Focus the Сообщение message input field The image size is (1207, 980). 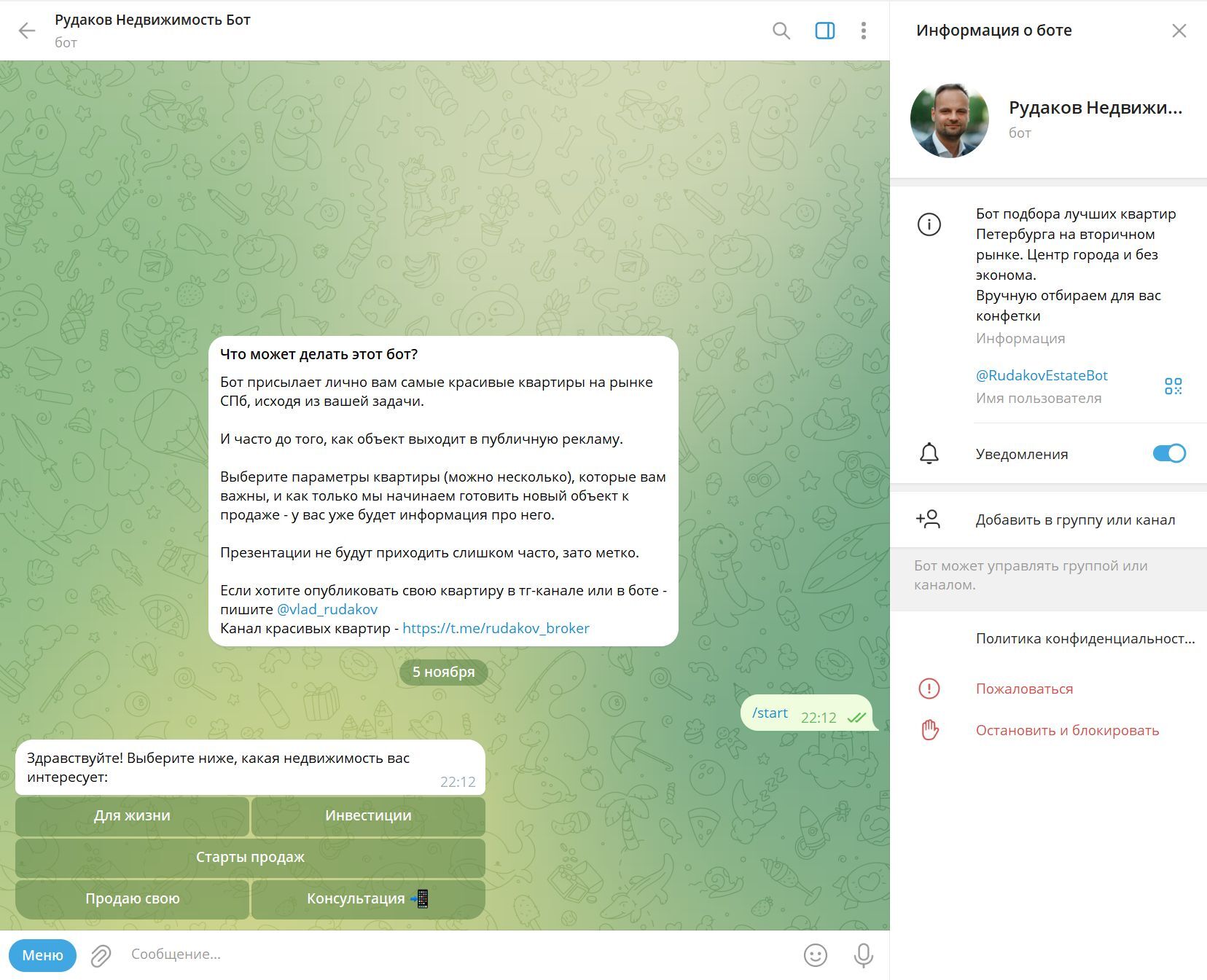[459, 954]
